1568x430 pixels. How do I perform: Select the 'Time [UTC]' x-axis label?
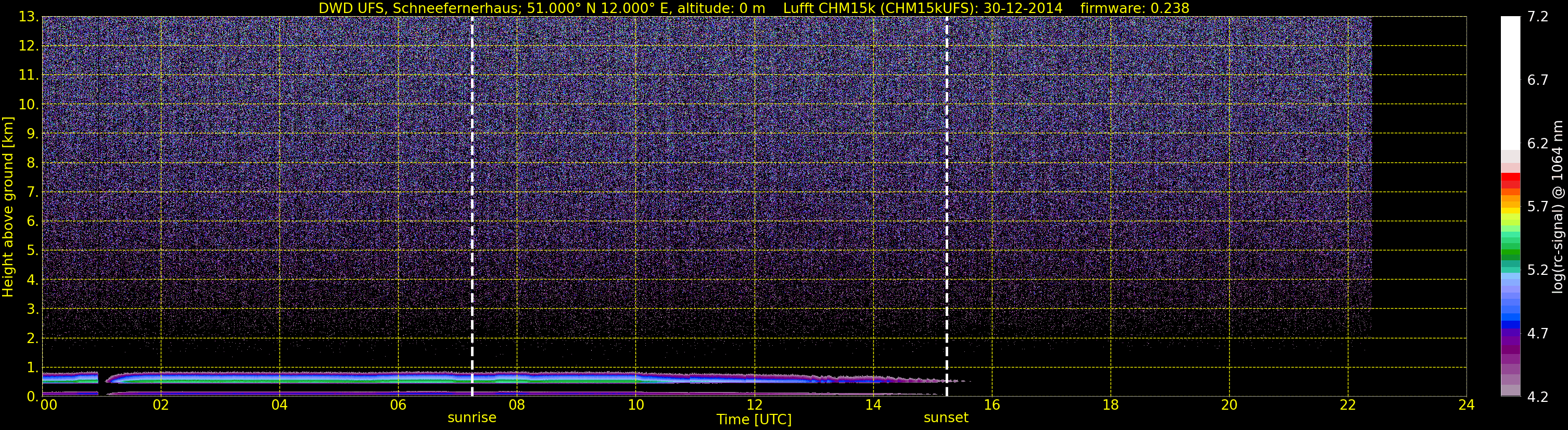pyautogui.click(x=754, y=420)
